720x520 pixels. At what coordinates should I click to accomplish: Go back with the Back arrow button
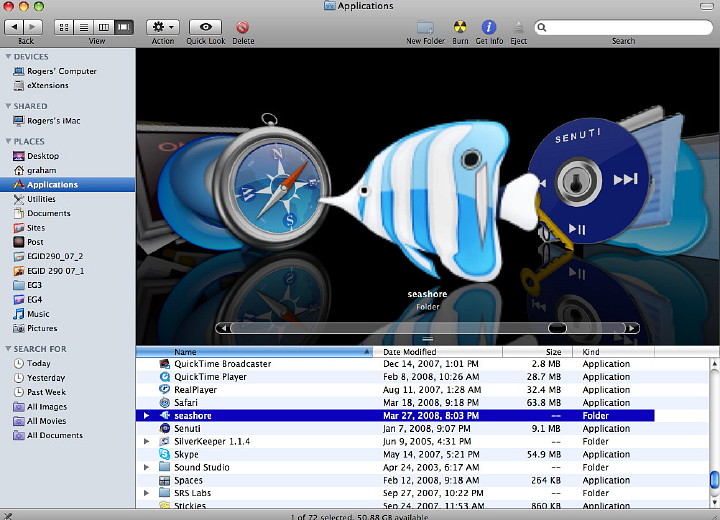coord(14,27)
